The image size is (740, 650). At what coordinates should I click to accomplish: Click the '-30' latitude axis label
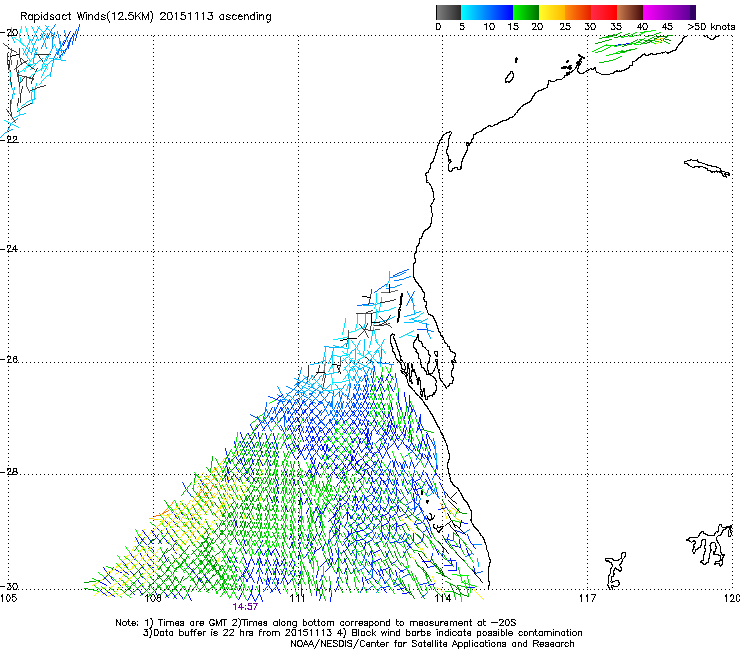tap(10, 586)
